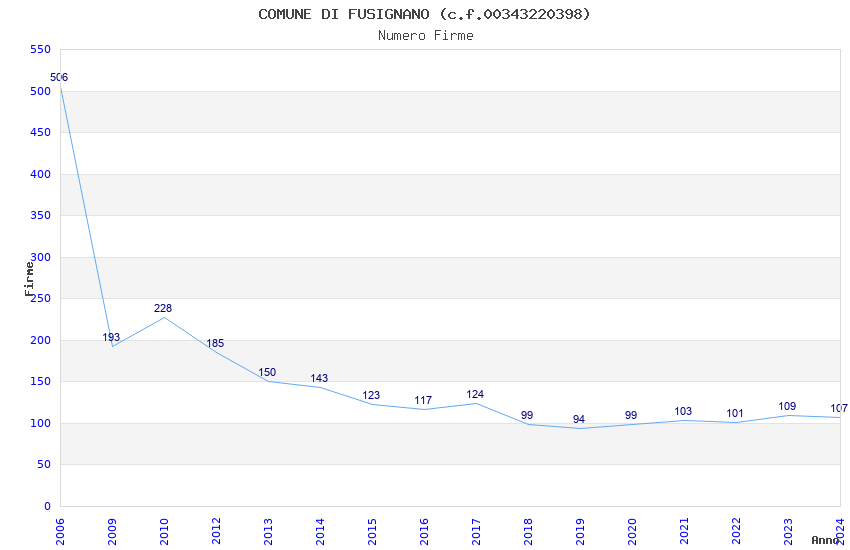Click the 350 y-axis value
This screenshot has width=850, height=550.
pos(41,216)
